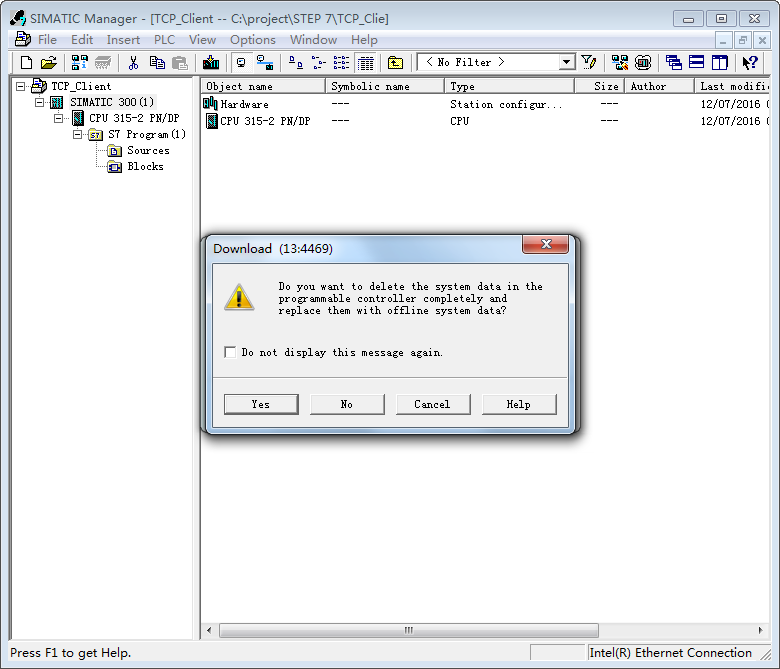The width and height of the screenshot is (780, 669).
Task: Click Cancel in the Download dialog
Action: coord(433,404)
